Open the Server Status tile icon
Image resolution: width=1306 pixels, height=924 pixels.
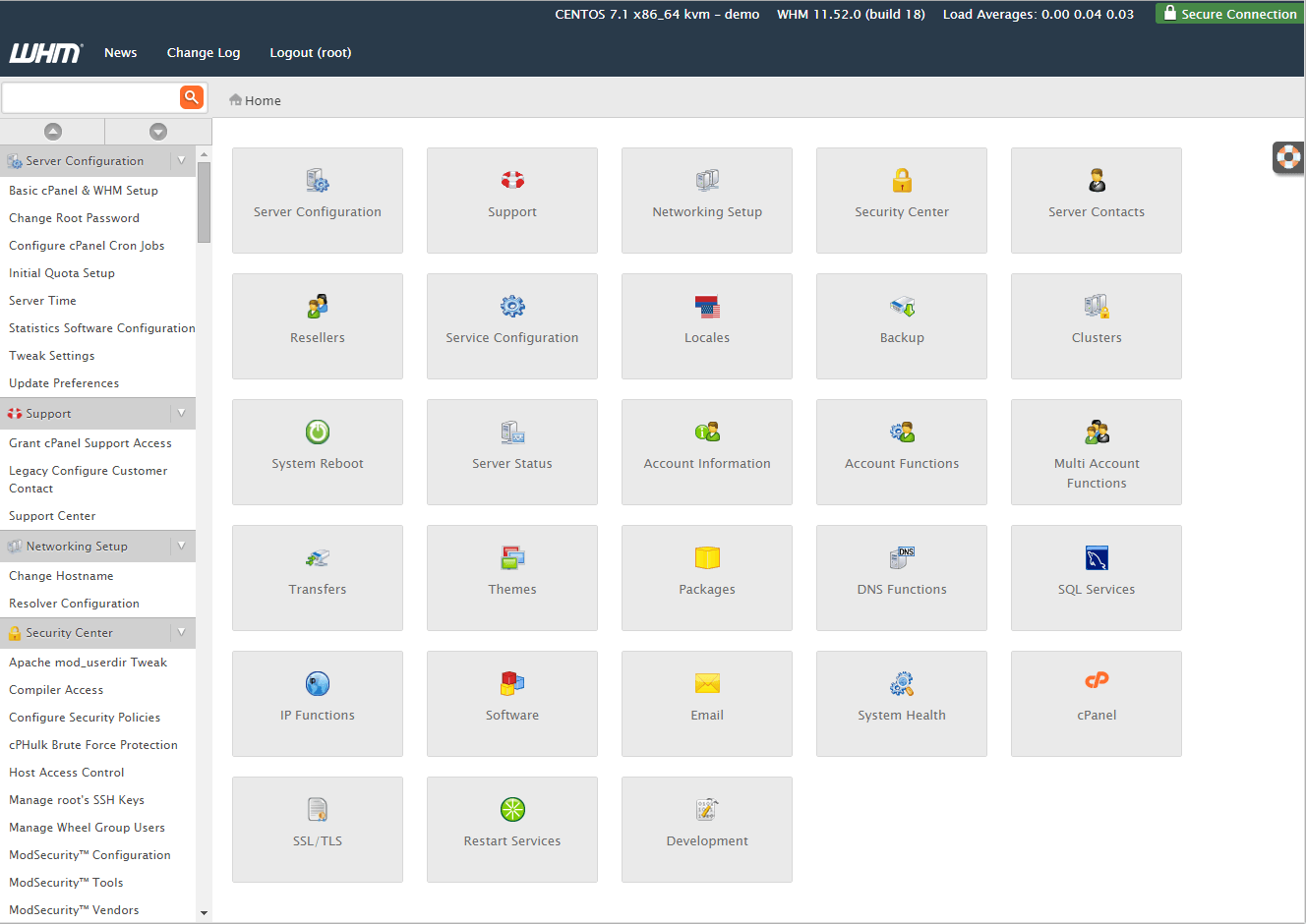pos(512,432)
